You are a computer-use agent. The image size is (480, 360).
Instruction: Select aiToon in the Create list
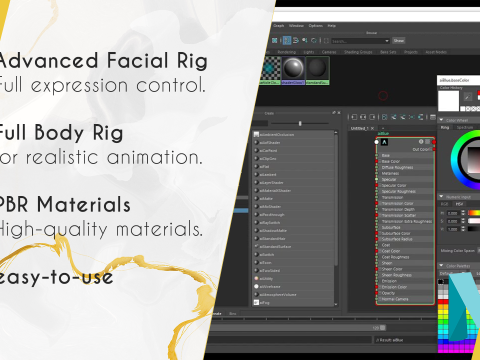tap(293, 263)
